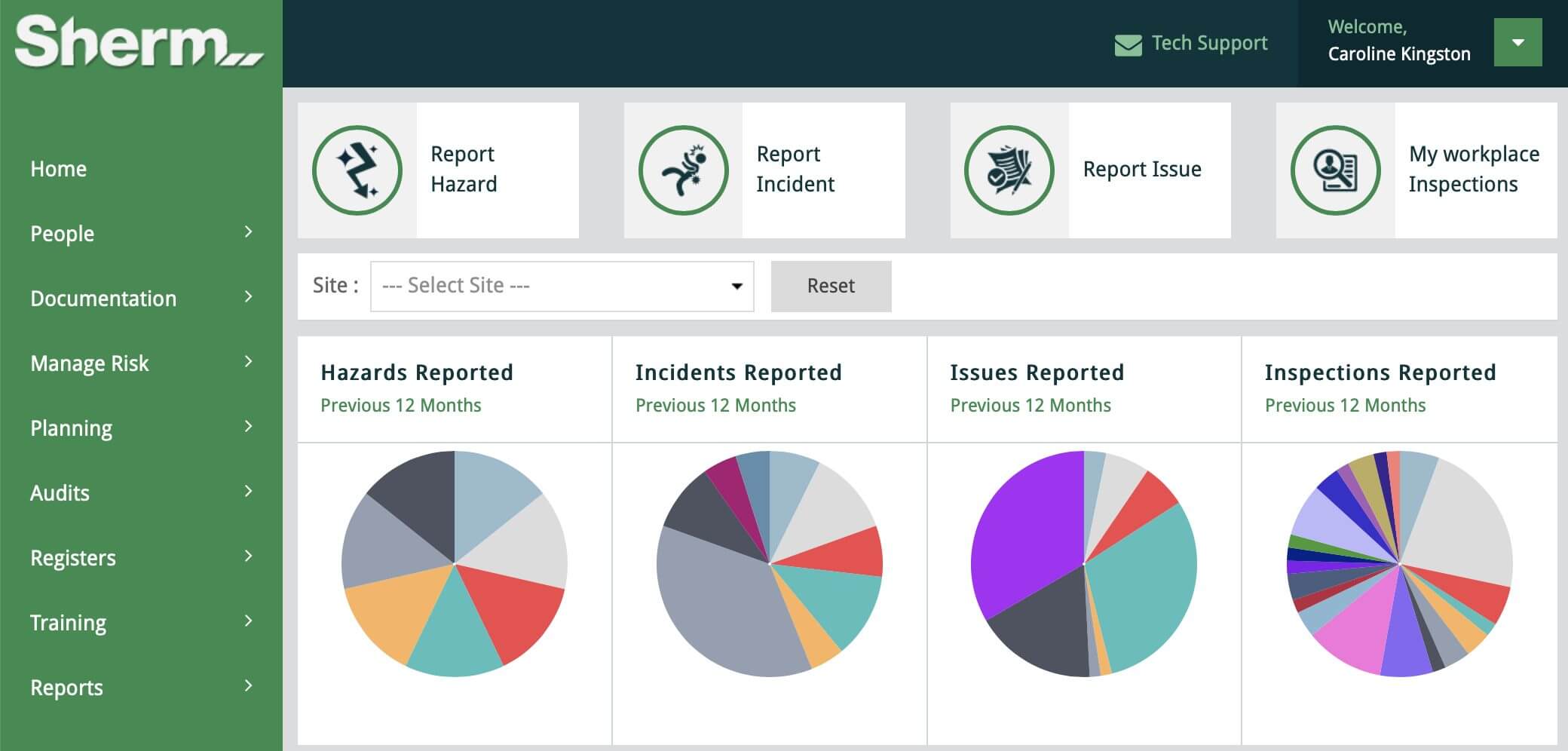Open the My workplace Inspections icon
The height and width of the screenshot is (751, 1568).
pos(1335,170)
